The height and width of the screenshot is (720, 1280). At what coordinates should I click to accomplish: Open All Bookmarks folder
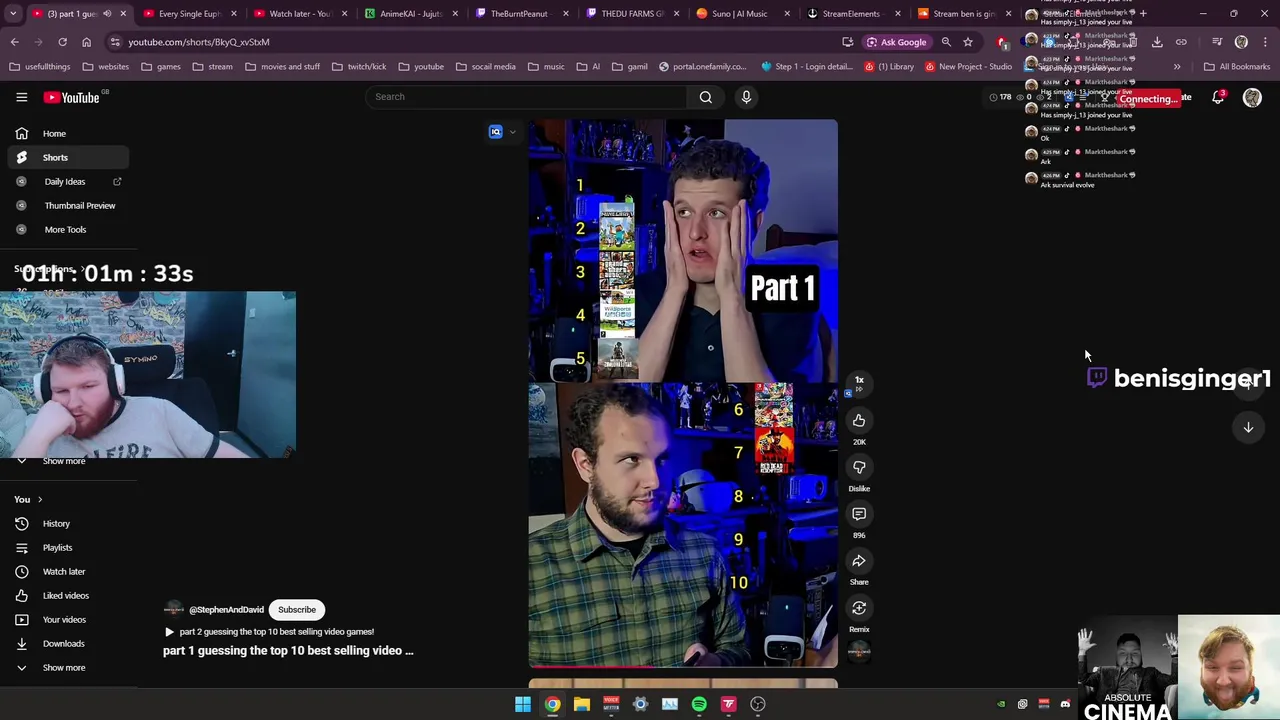1237,67
